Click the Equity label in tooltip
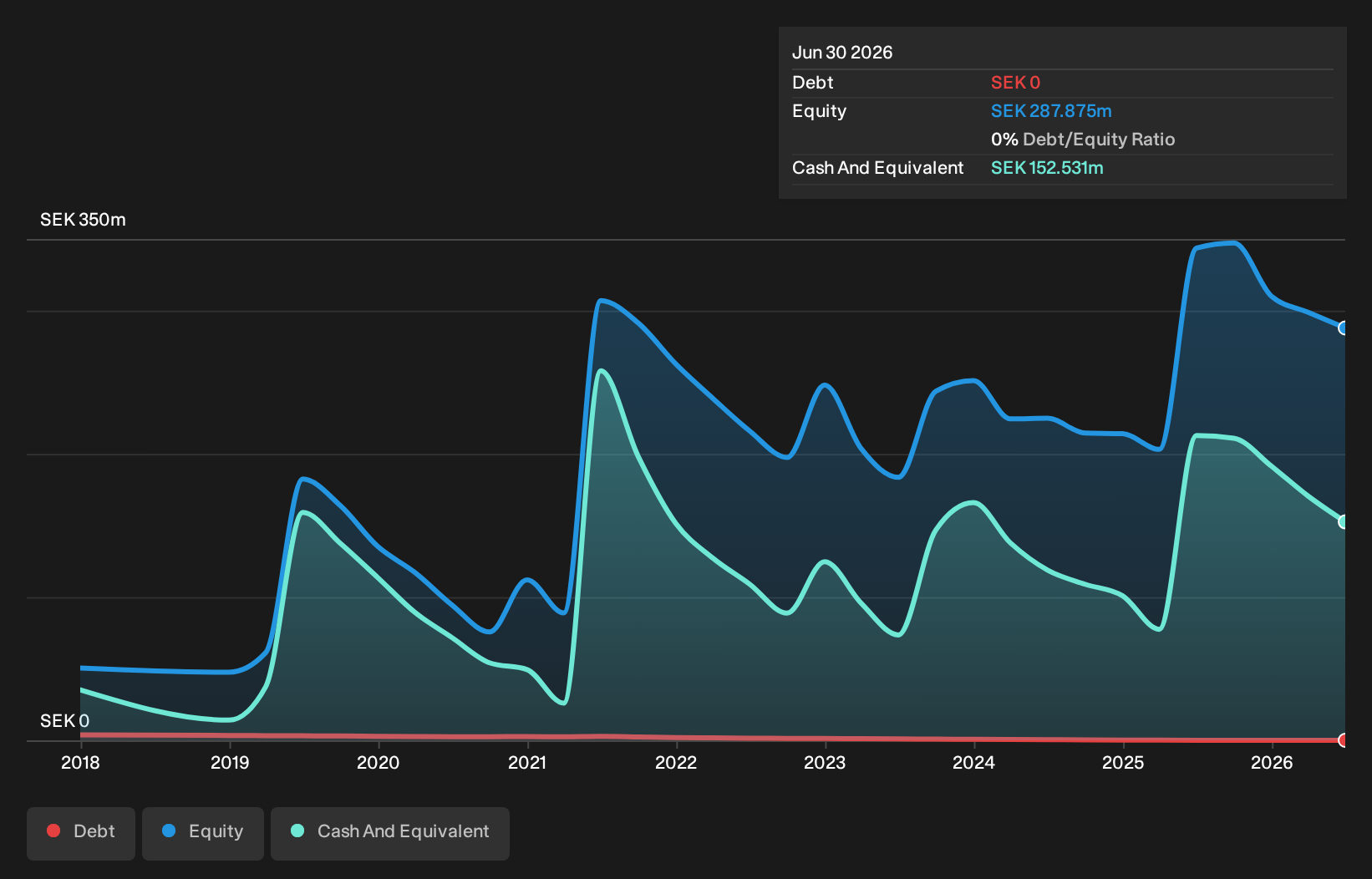 (x=819, y=111)
